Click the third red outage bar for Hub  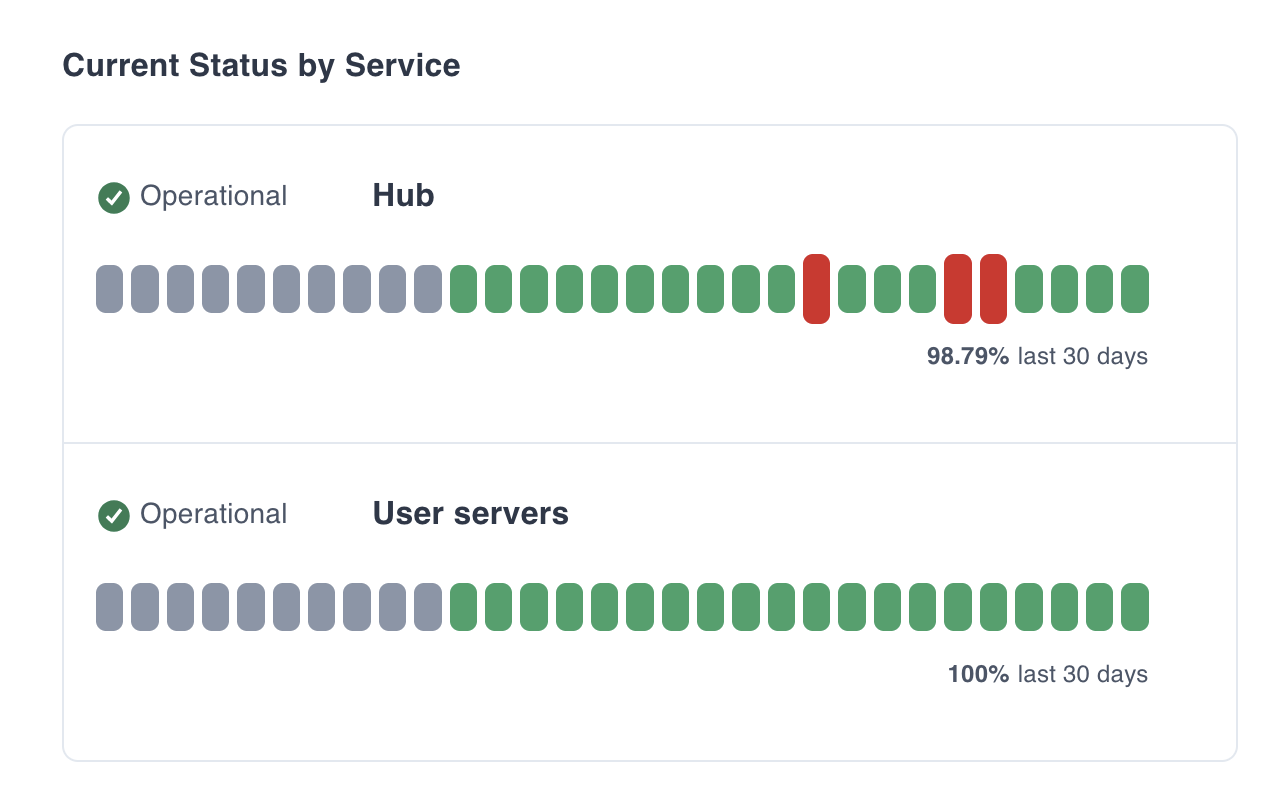pyautogui.click(x=991, y=288)
